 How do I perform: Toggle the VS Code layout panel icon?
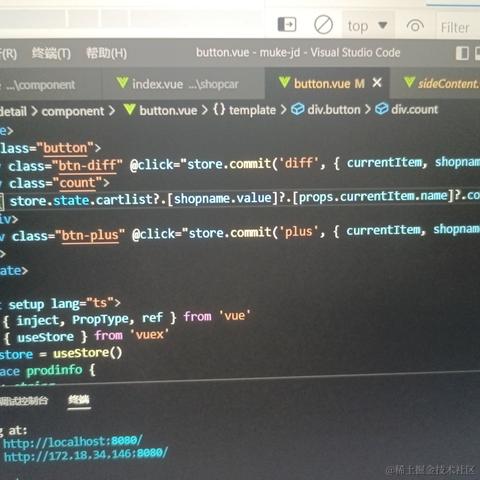click(x=462, y=53)
